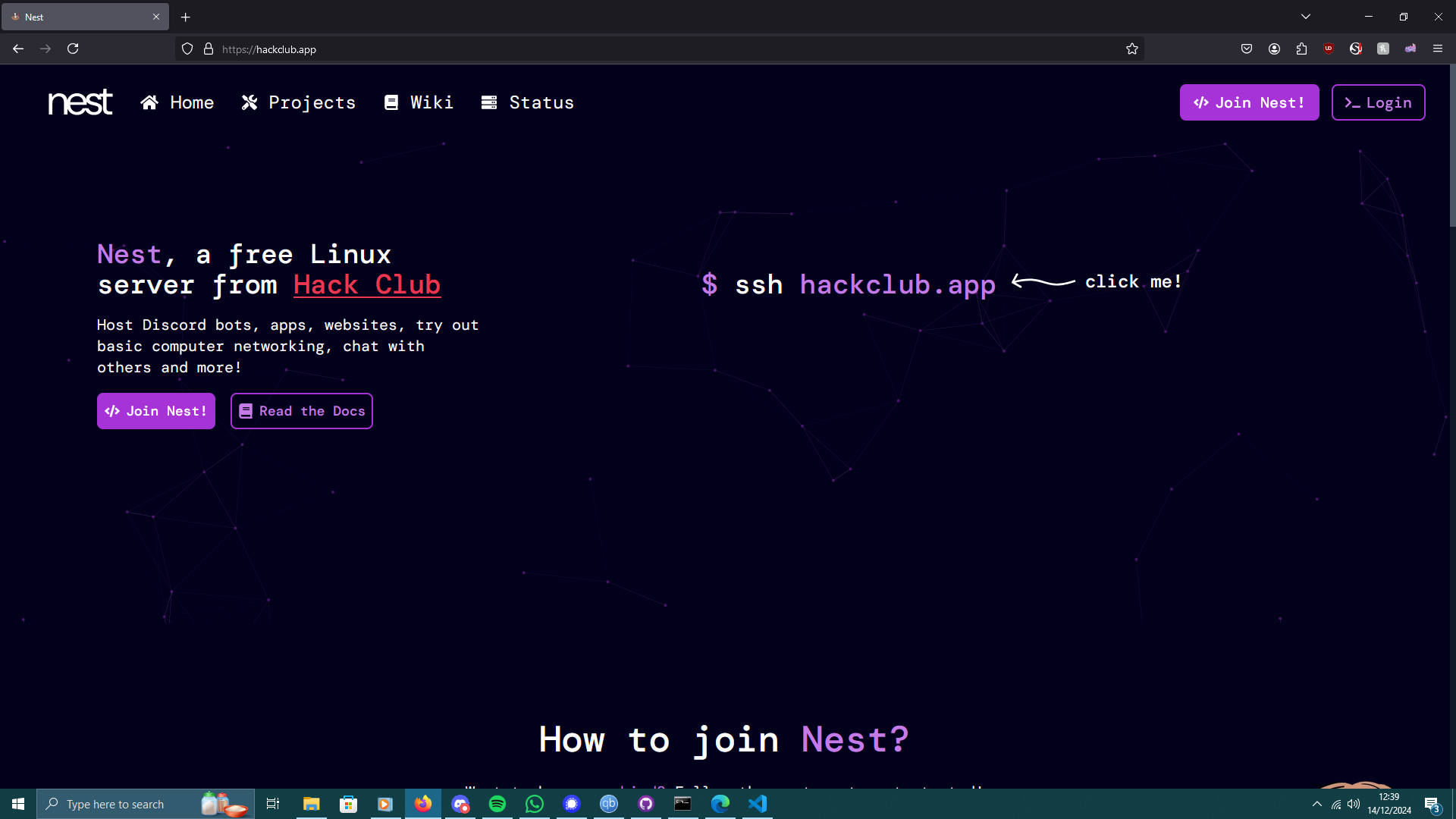The height and width of the screenshot is (819, 1456).
Task: Open Signal from taskbar
Action: pyautogui.click(x=572, y=804)
